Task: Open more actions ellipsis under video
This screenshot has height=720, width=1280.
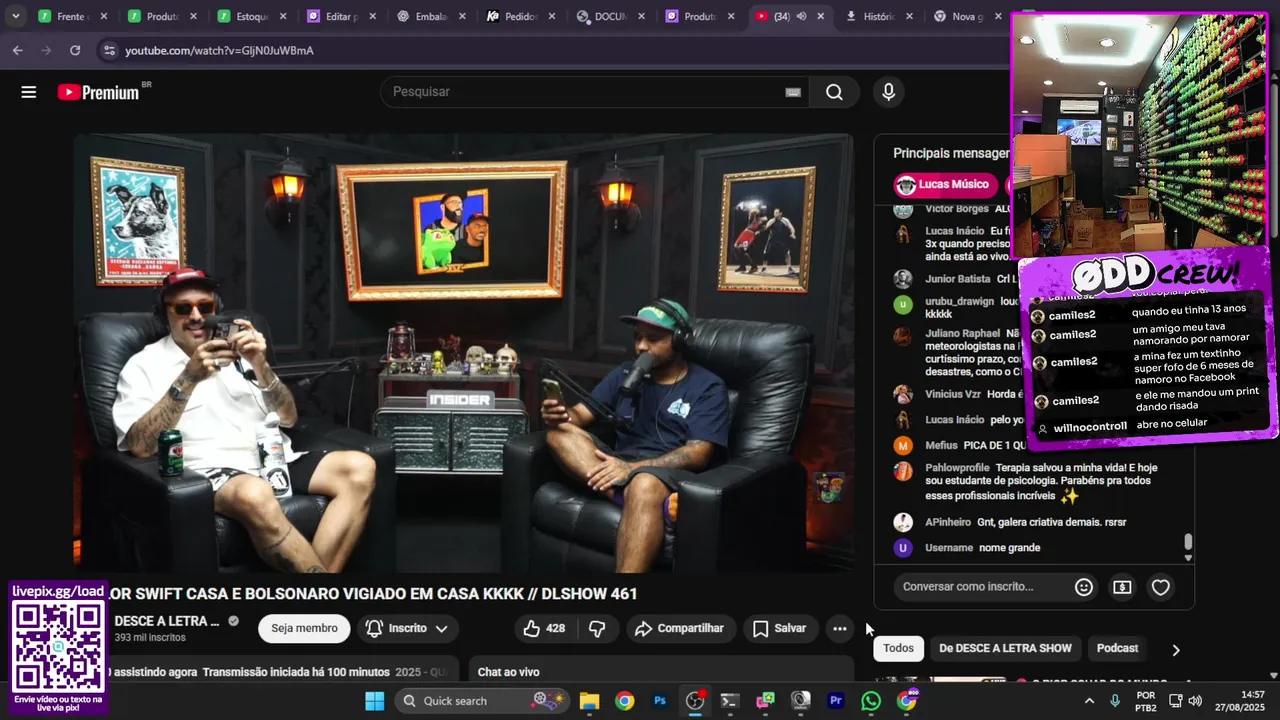Action: (840, 628)
